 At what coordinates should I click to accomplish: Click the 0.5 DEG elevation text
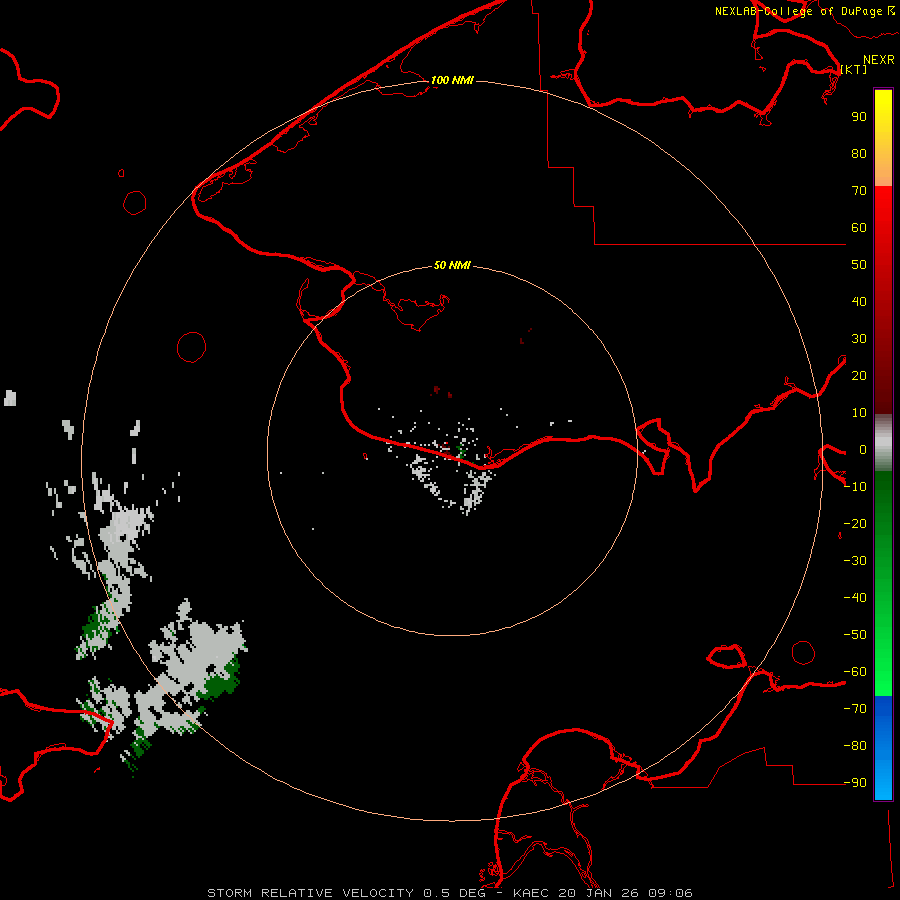pyautogui.click(x=454, y=893)
